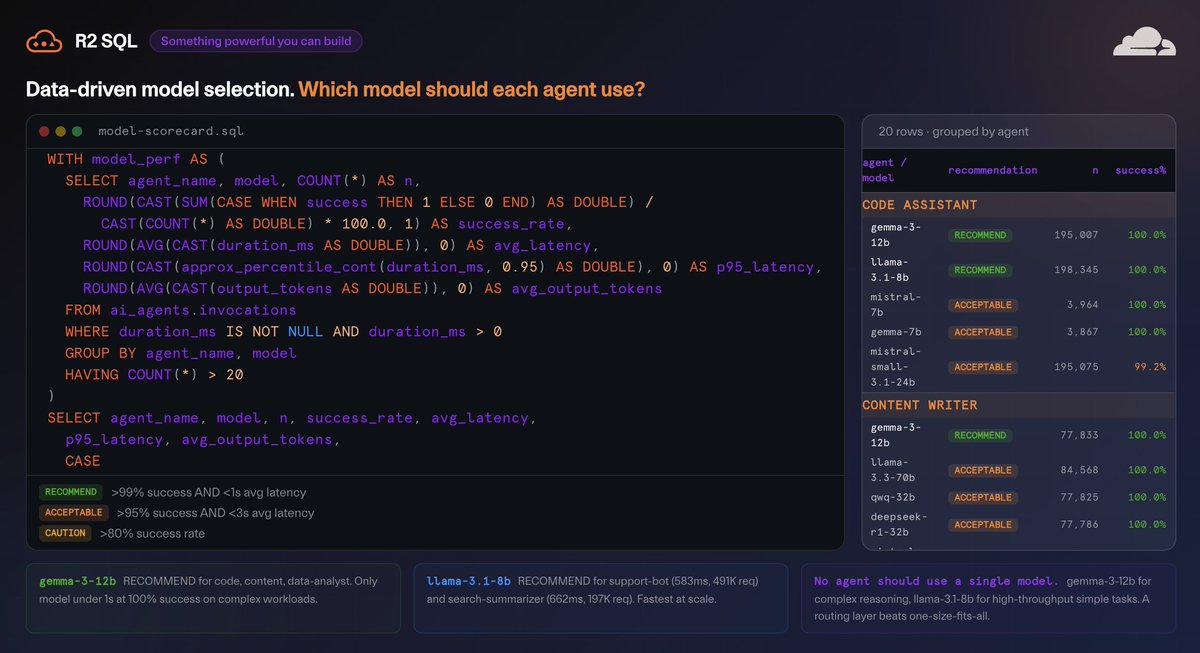The image size is (1200, 653).
Task: Click ACCEPTABLE badge in the 195,075 row
Action: tap(983, 367)
